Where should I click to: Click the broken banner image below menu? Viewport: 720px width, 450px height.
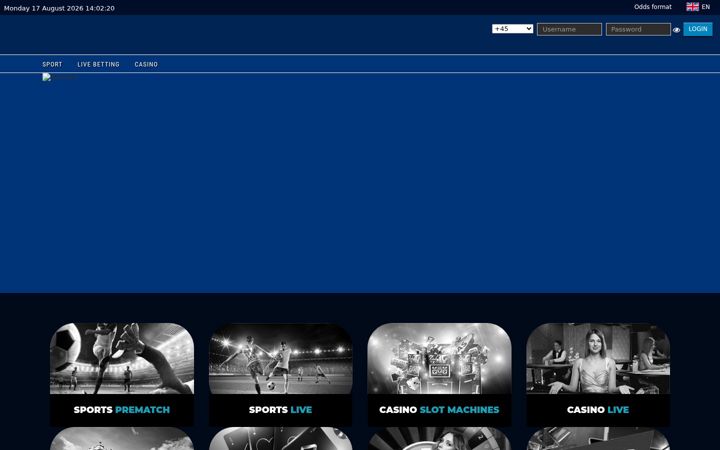coord(59,77)
